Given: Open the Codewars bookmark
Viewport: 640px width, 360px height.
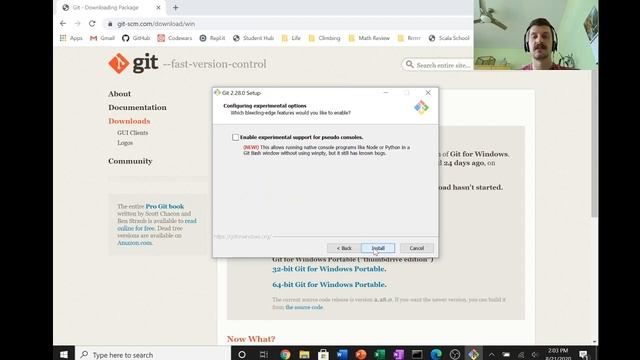Looking at the screenshot, I should click(175, 38).
